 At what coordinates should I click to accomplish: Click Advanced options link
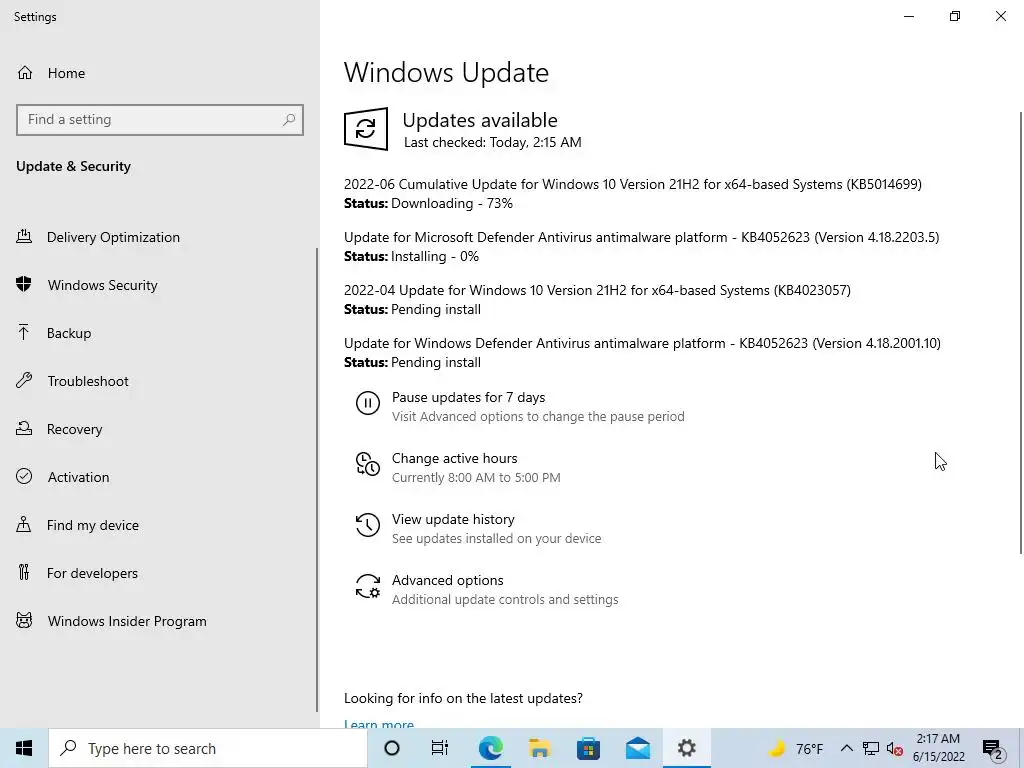click(x=447, y=580)
